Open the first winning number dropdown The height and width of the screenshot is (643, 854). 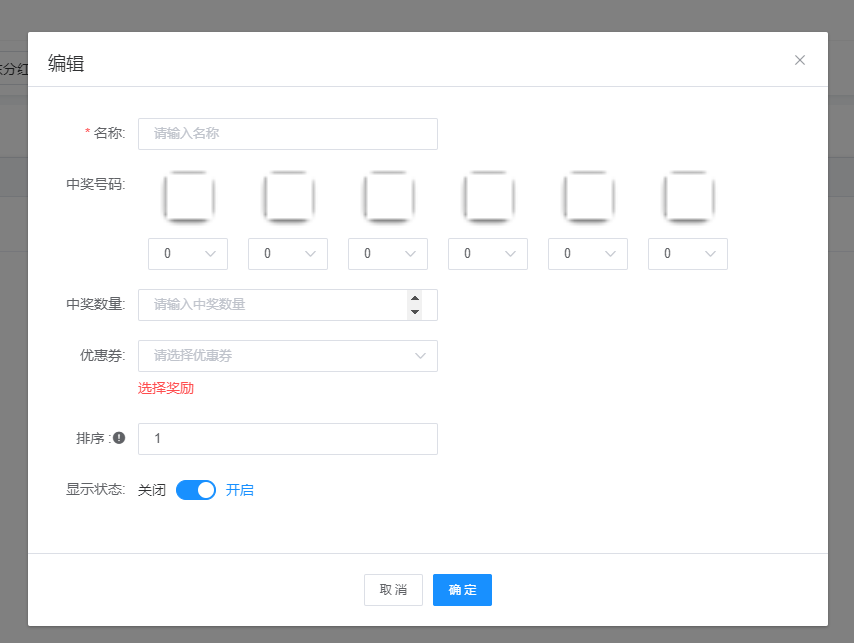pyautogui.click(x=188, y=254)
